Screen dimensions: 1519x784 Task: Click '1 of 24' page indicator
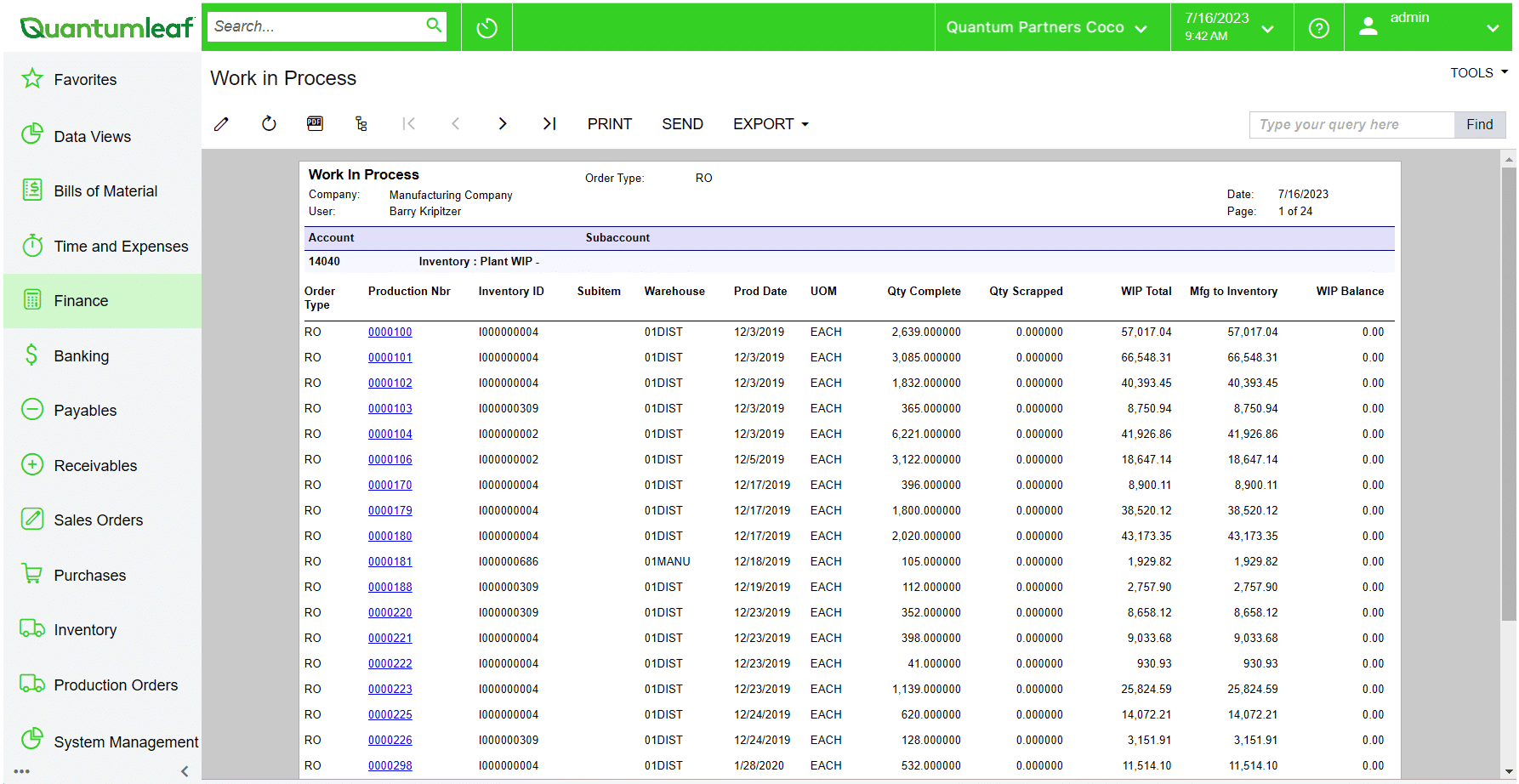(1294, 211)
